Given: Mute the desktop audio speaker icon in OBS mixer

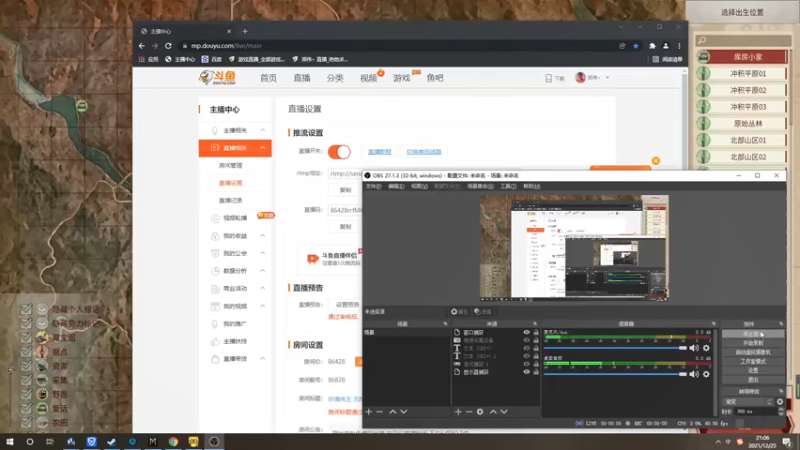Looking at the screenshot, I should [694, 374].
